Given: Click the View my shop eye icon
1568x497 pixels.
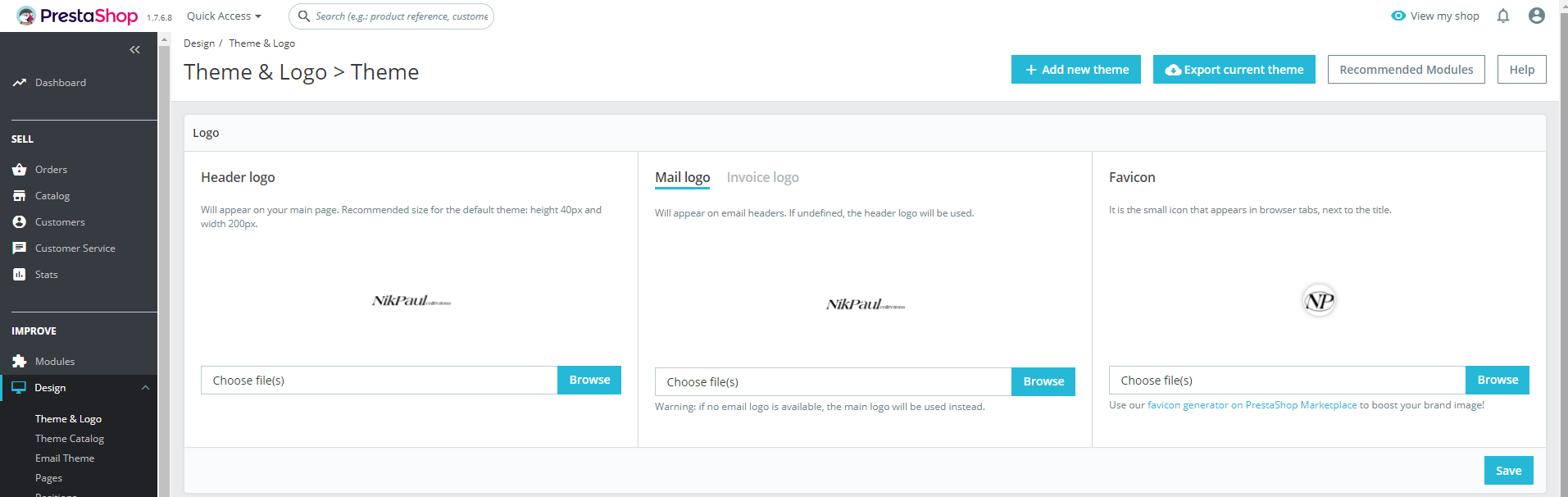Looking at the screenshot, I should (x=1398, y=16).
